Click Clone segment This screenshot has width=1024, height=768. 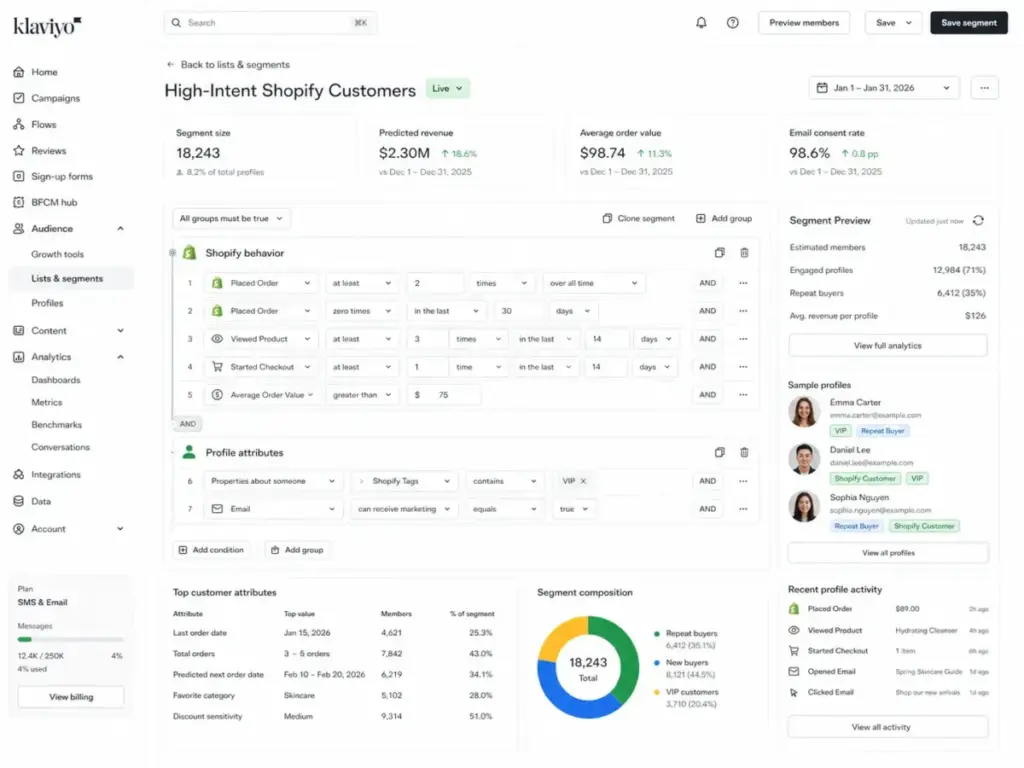[638, 219]
